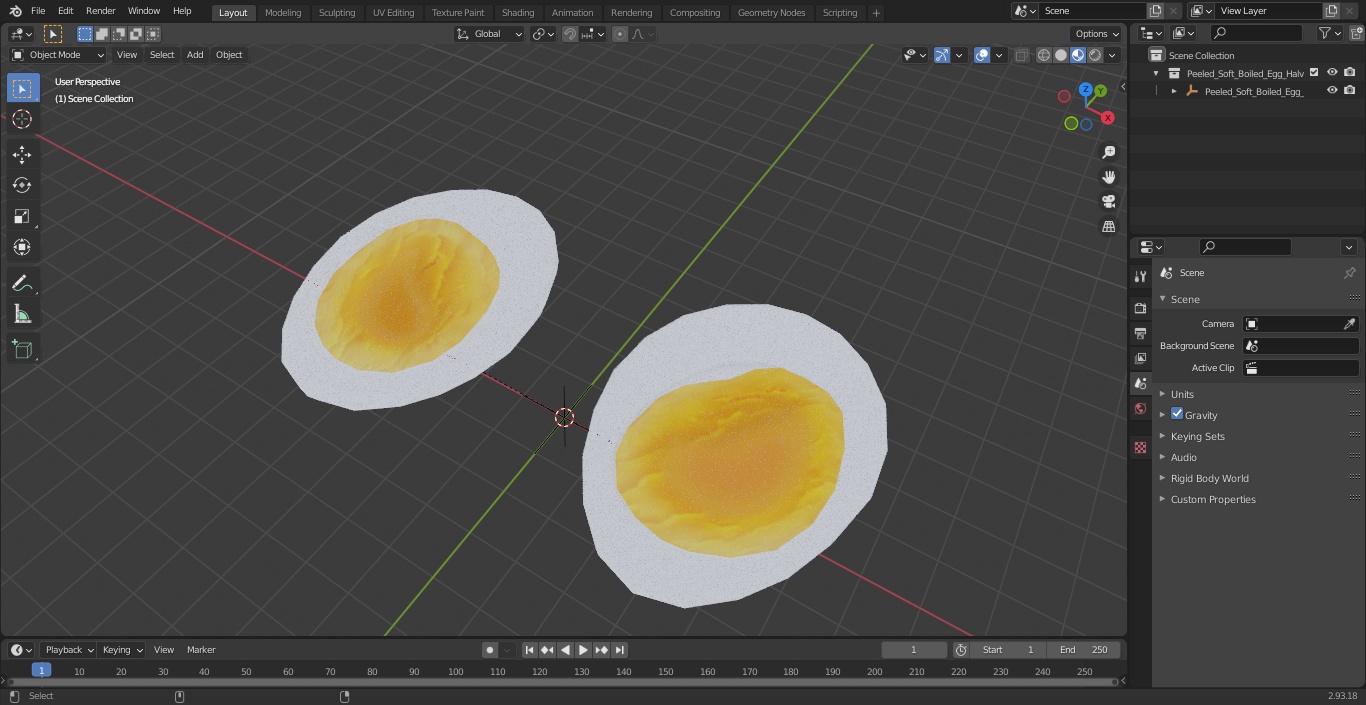Open the Output properties tab
This screenshot has height=705, width=1366.
point(1140,333)
